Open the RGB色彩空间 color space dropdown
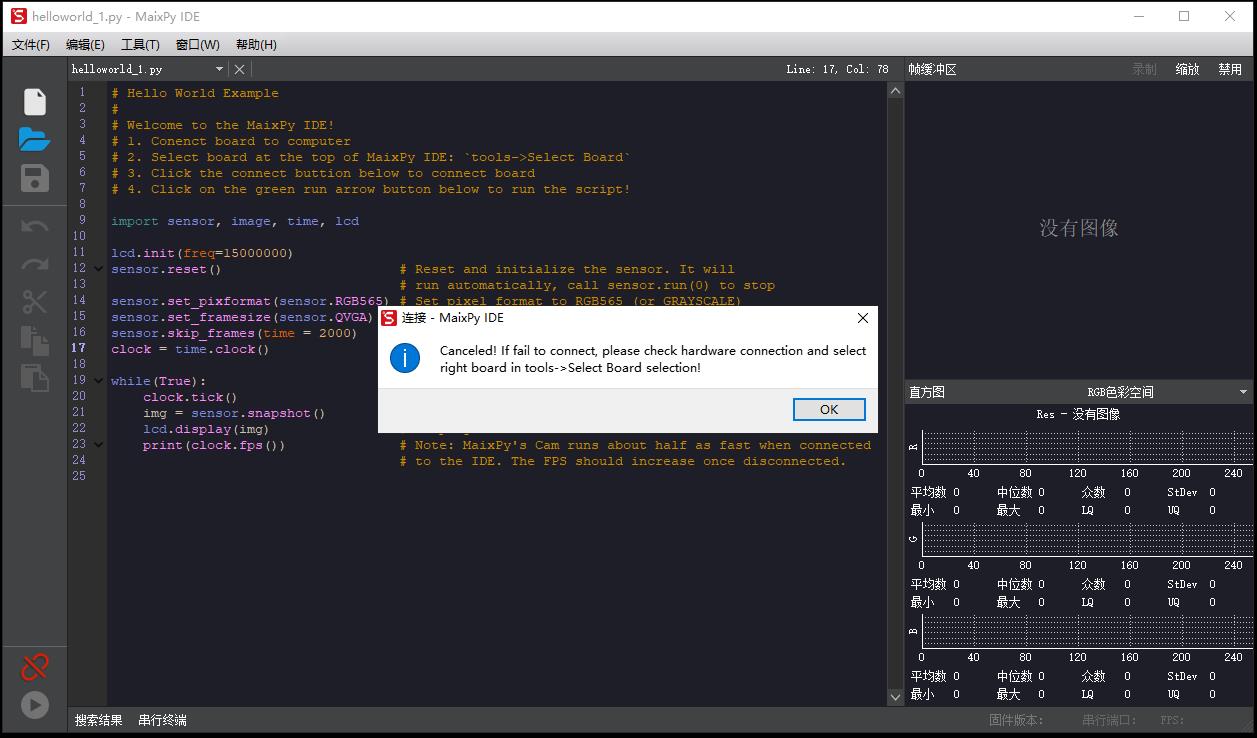The width and height of the screenshot is (1257, 738). point(1245,392)
